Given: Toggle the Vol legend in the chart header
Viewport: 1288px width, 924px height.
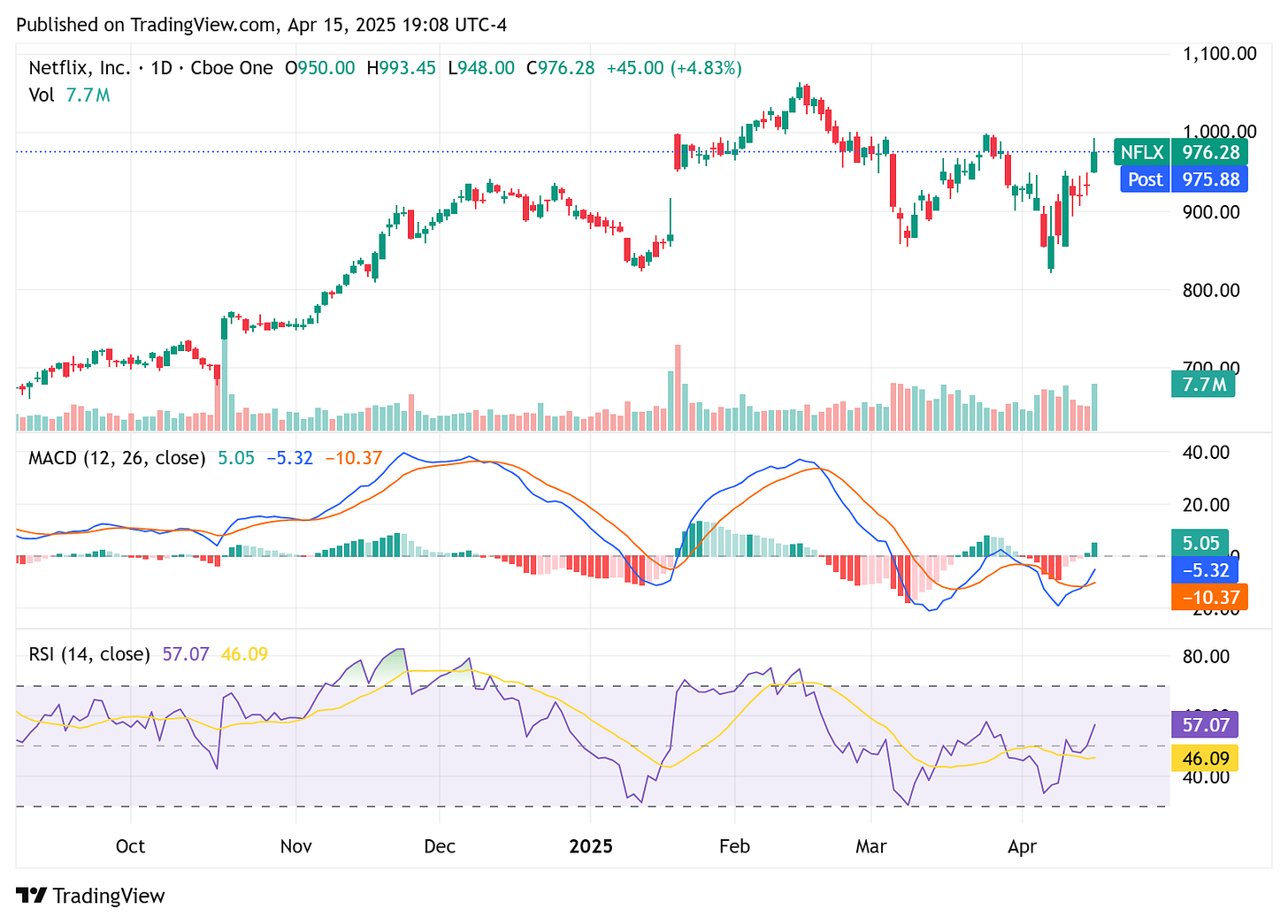Looking at the screenshot, I should (42, 95).
